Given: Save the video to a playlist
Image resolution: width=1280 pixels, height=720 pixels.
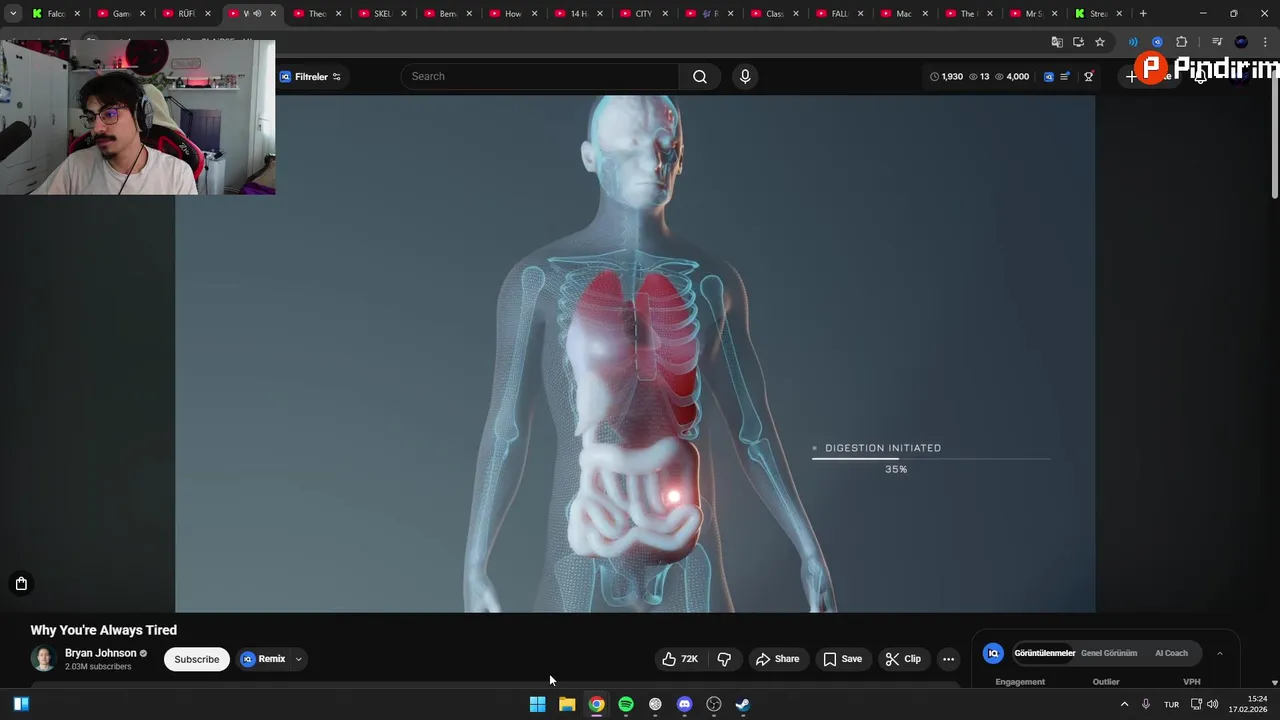Looking at the screenshot, I should [842, 659].
